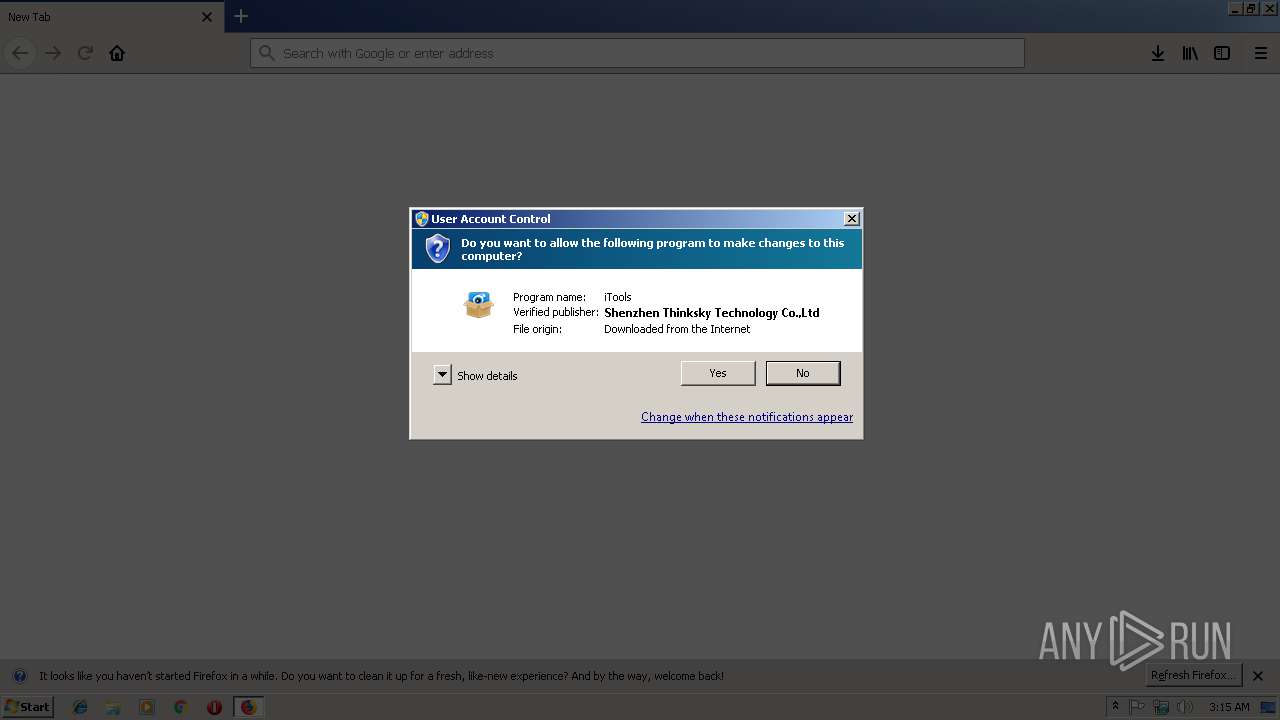
Task: Click magnifier icon in address bar
Action: pos(266,53)
